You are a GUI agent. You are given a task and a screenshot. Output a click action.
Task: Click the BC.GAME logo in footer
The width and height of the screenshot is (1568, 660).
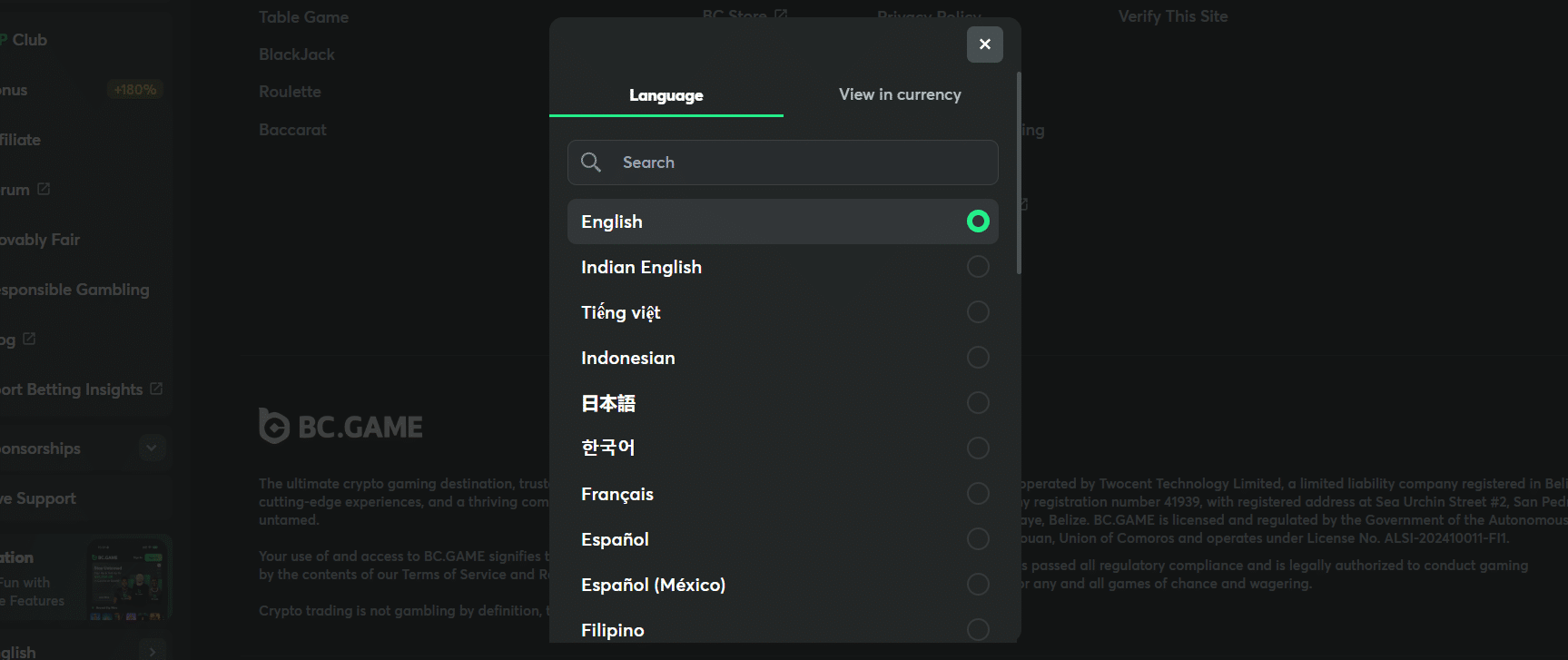coord(340,426)
